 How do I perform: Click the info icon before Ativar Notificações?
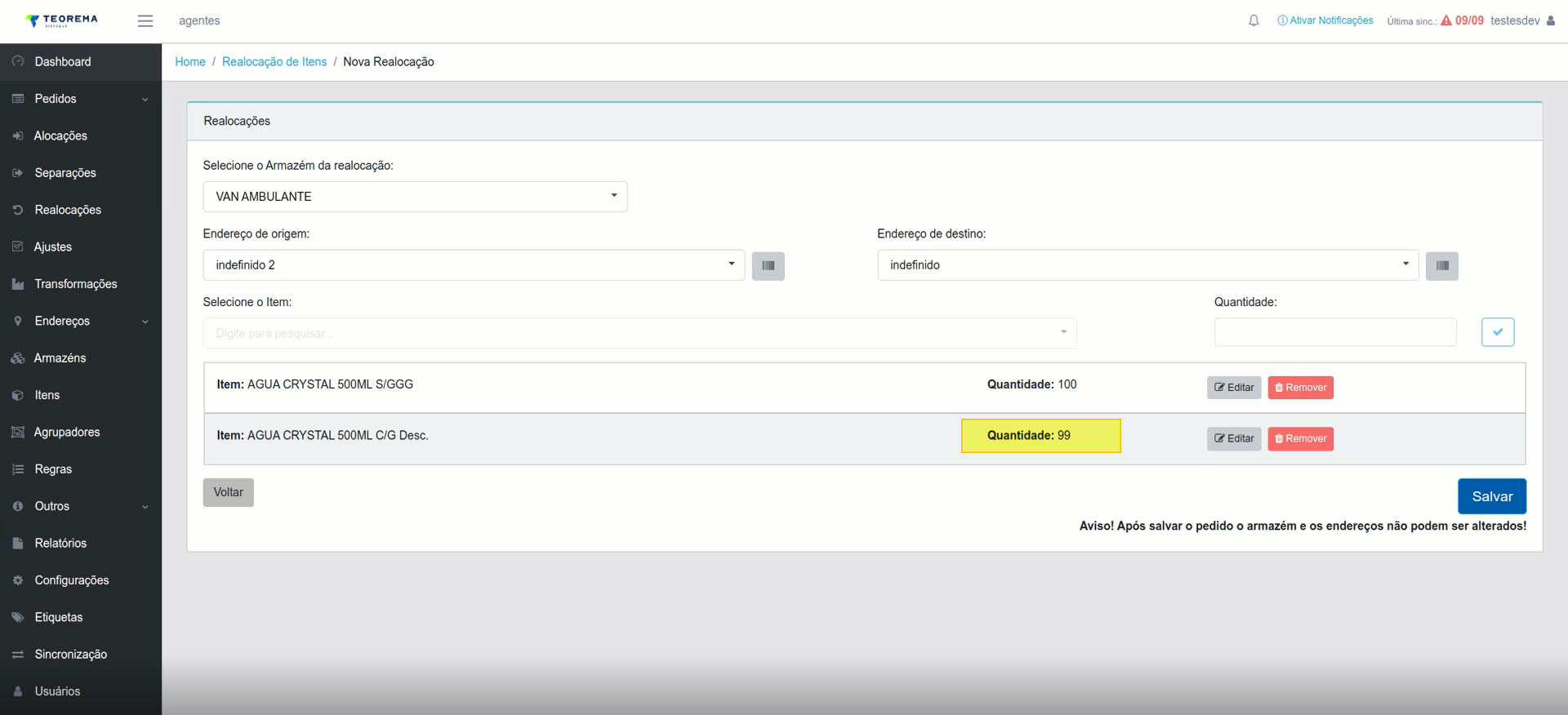[x=1282, y=20]
